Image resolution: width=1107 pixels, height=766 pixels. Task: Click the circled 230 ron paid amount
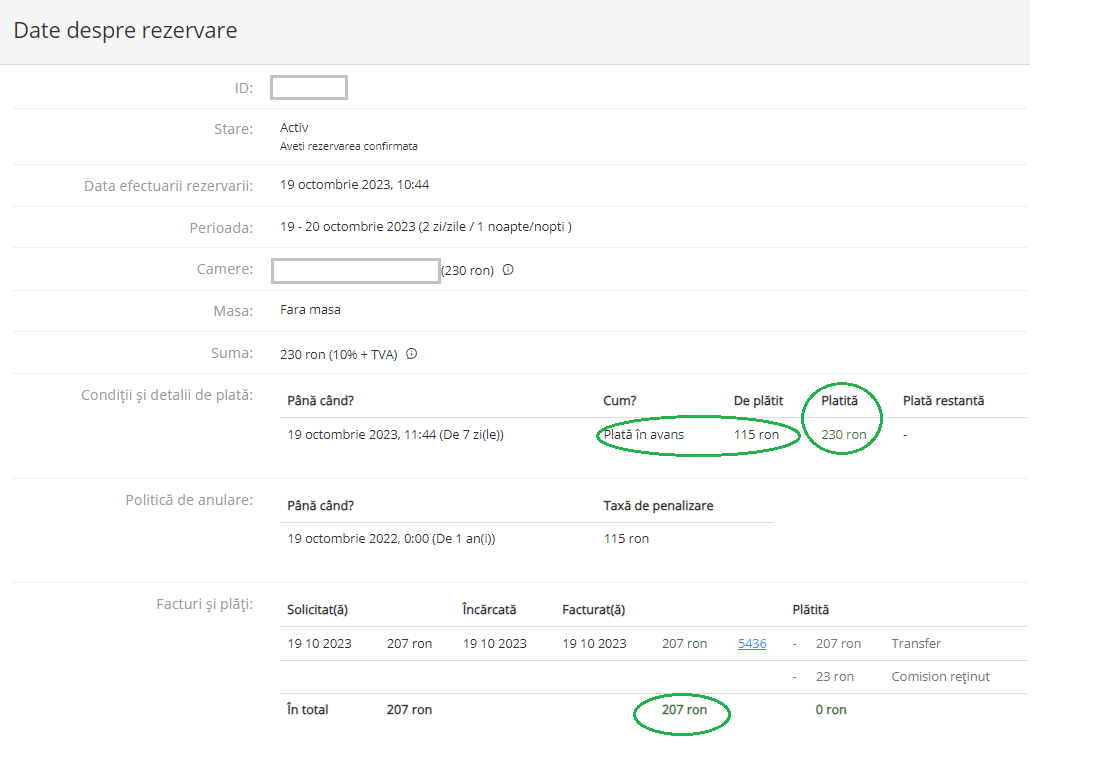pyautogui.click(x=843, y=435)
